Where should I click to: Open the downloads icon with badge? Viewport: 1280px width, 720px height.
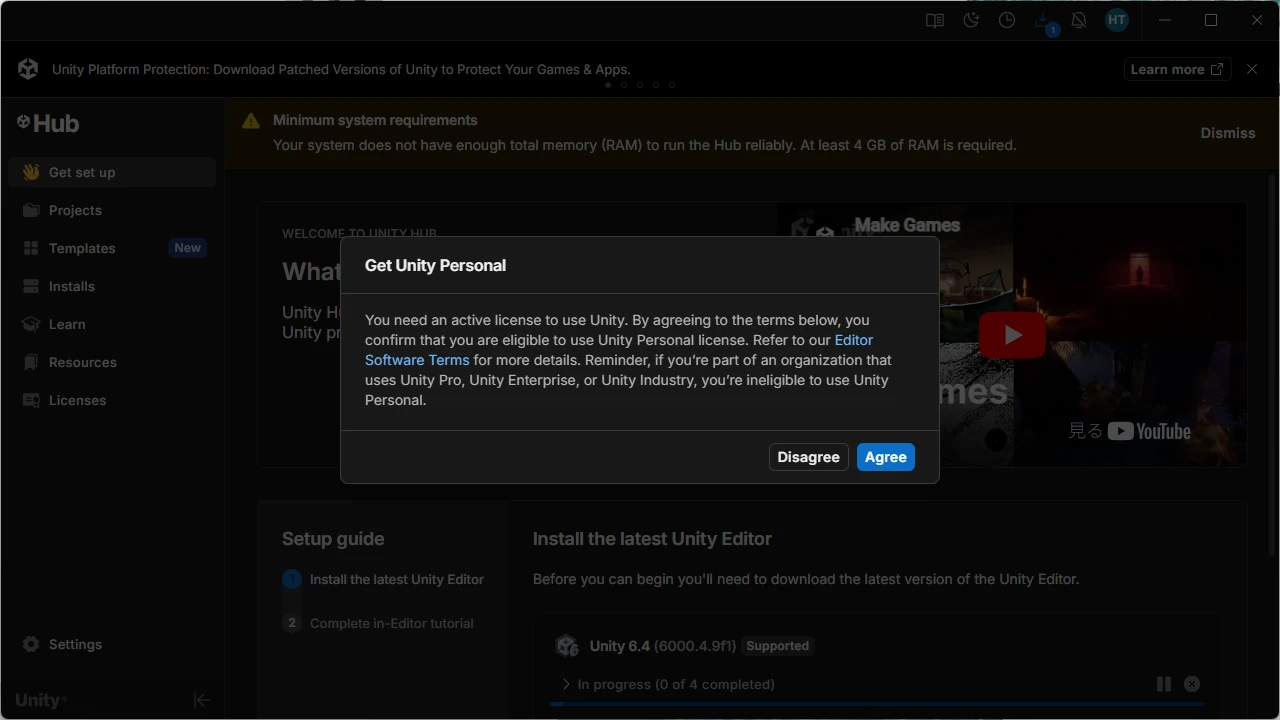click(1044, 22)
